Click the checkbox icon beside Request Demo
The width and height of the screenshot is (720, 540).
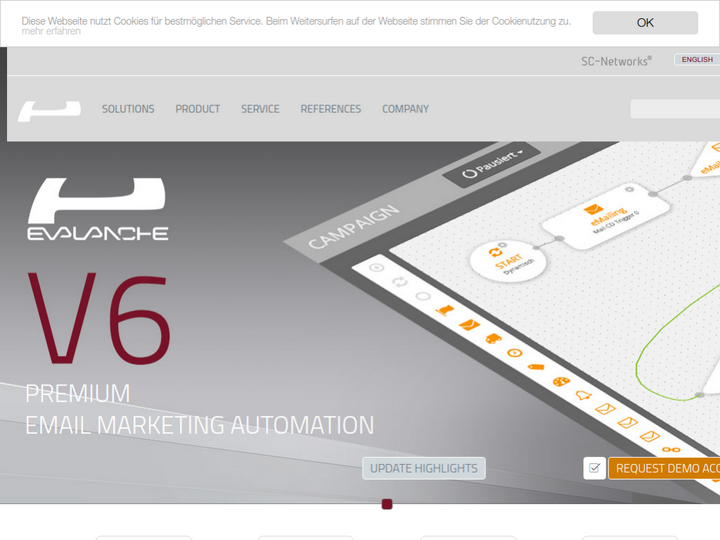point(594,468)
